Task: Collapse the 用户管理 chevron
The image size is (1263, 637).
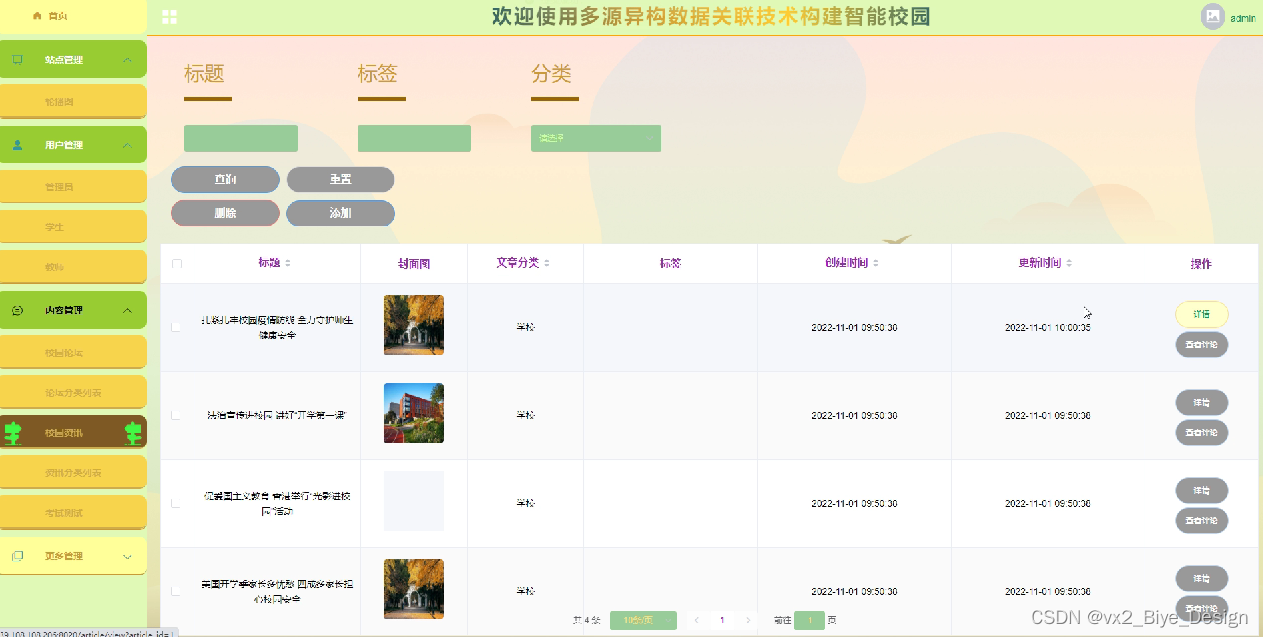Action: (x=127, y=145)
